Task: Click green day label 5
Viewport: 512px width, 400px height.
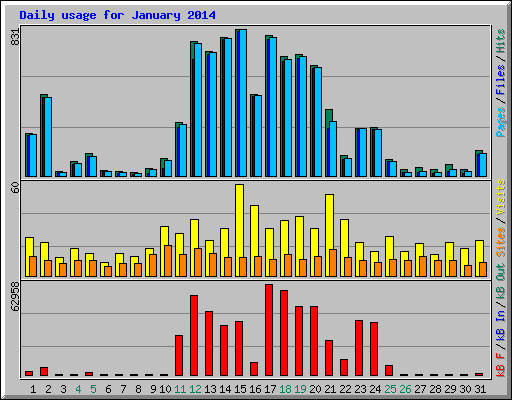Action: 93,389
